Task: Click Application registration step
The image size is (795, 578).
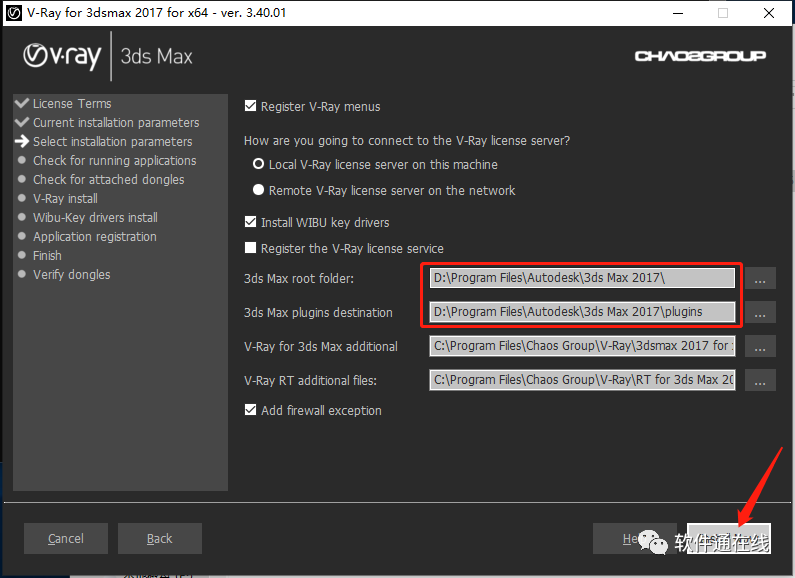Action: coord(95,237)
